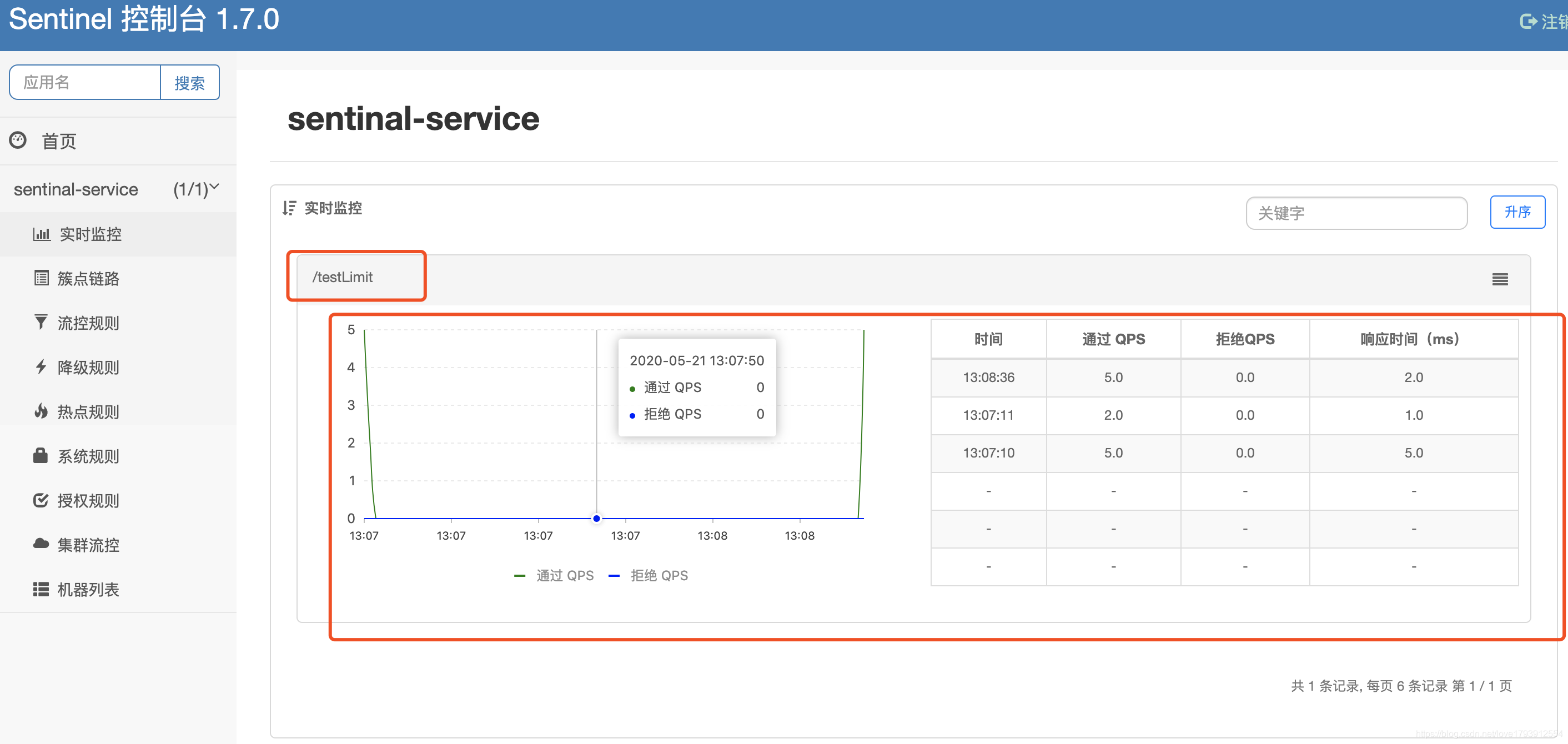Click the 搜索 button
The width and height of the screenshot is (1568, 744).
190,82
